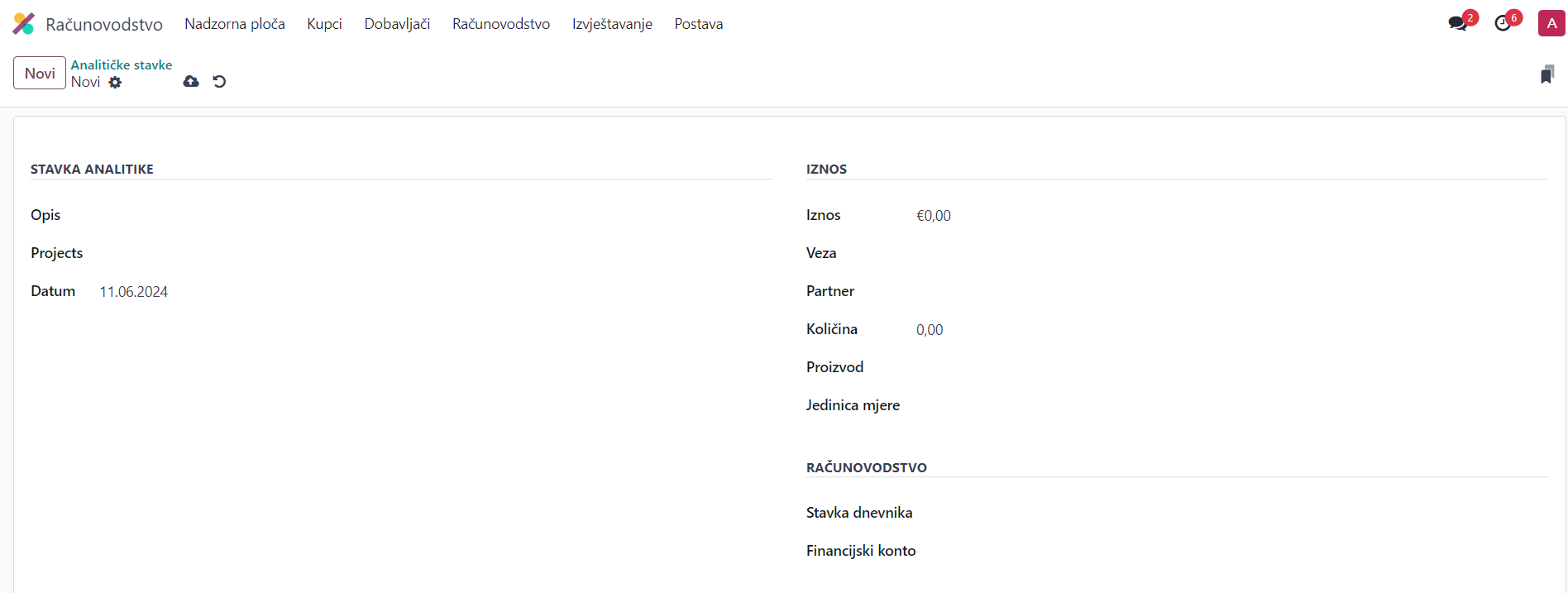1568x593 pixels.
Task: Click the Odoo app logo icon
Action: pyautogui.click(x=23, y=24)
